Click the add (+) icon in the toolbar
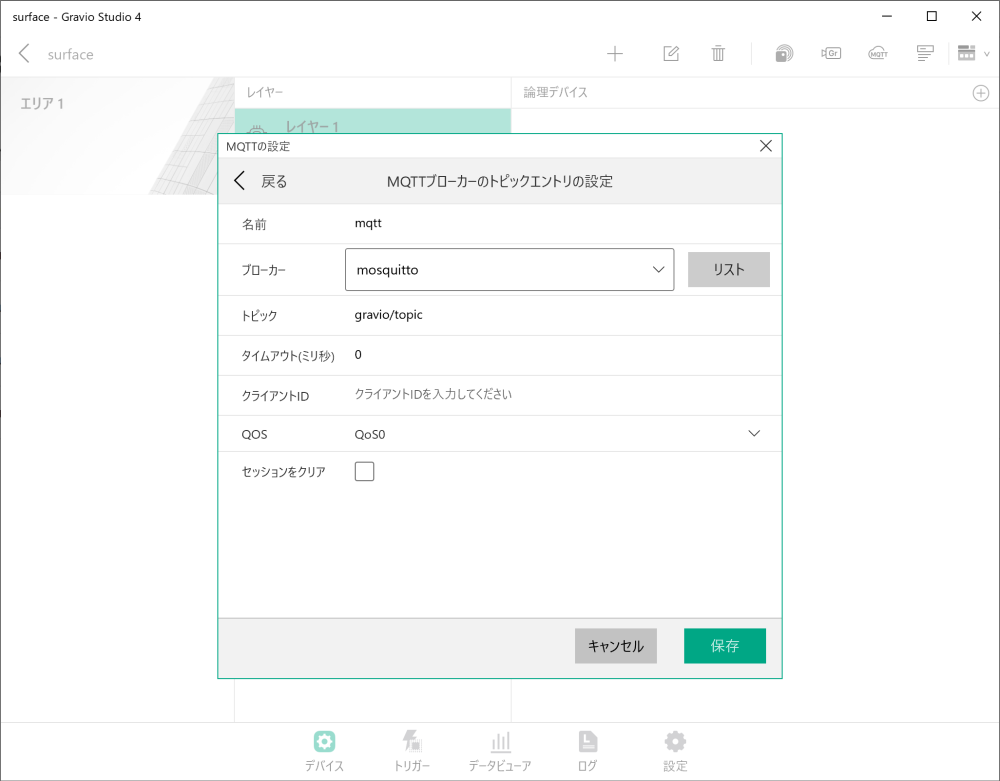Viewport: 1000px width, 781px height. click(614, 52)
